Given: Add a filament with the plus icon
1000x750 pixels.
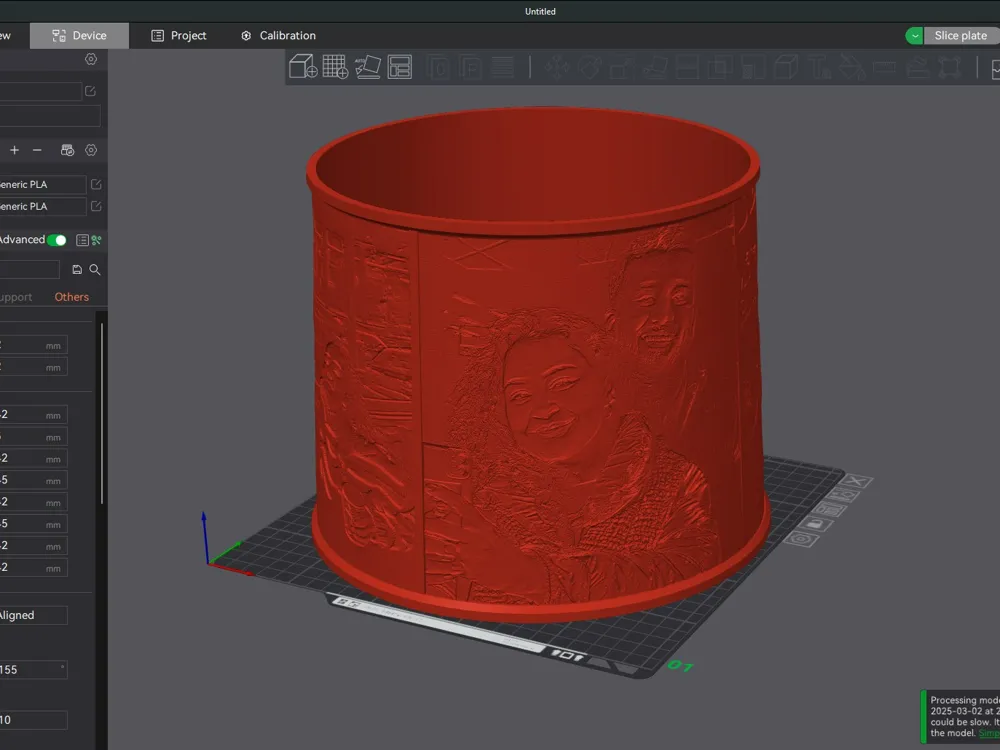Looking at the screenshot, I should (x=14, y=150).
